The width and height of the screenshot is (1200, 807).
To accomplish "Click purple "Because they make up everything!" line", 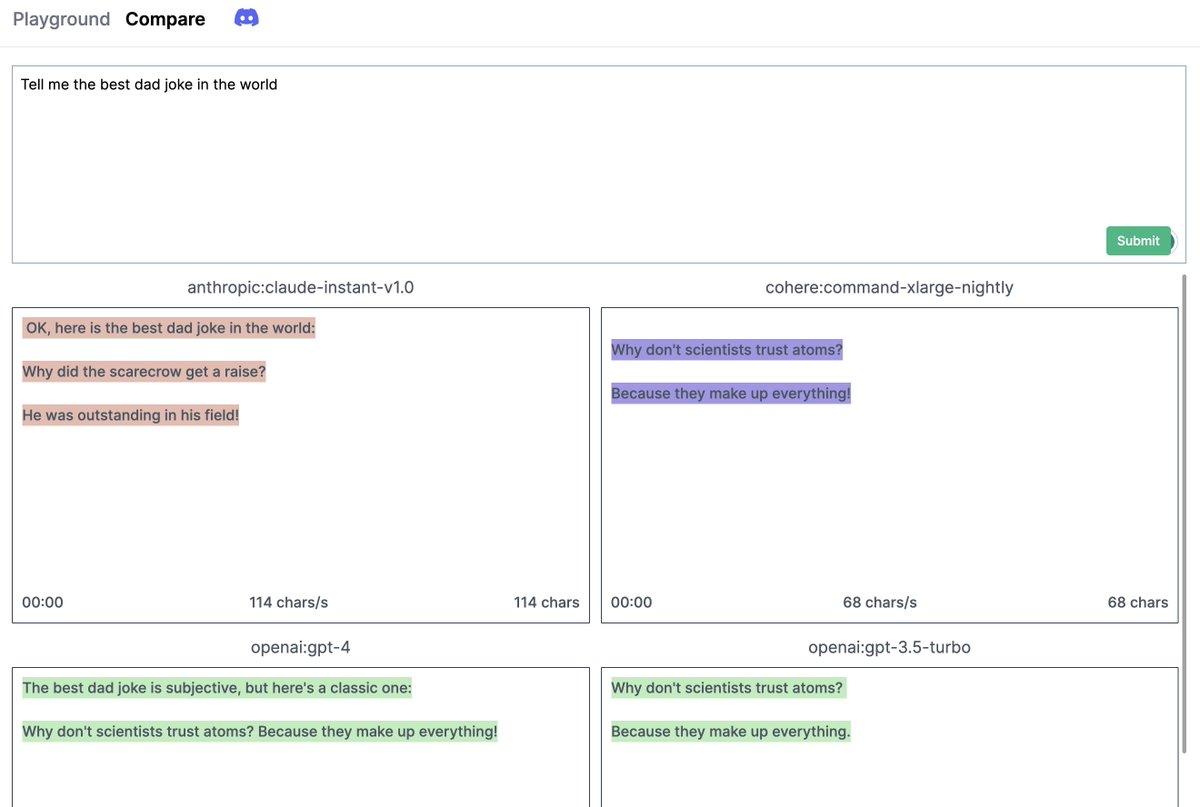I will 731,393.
